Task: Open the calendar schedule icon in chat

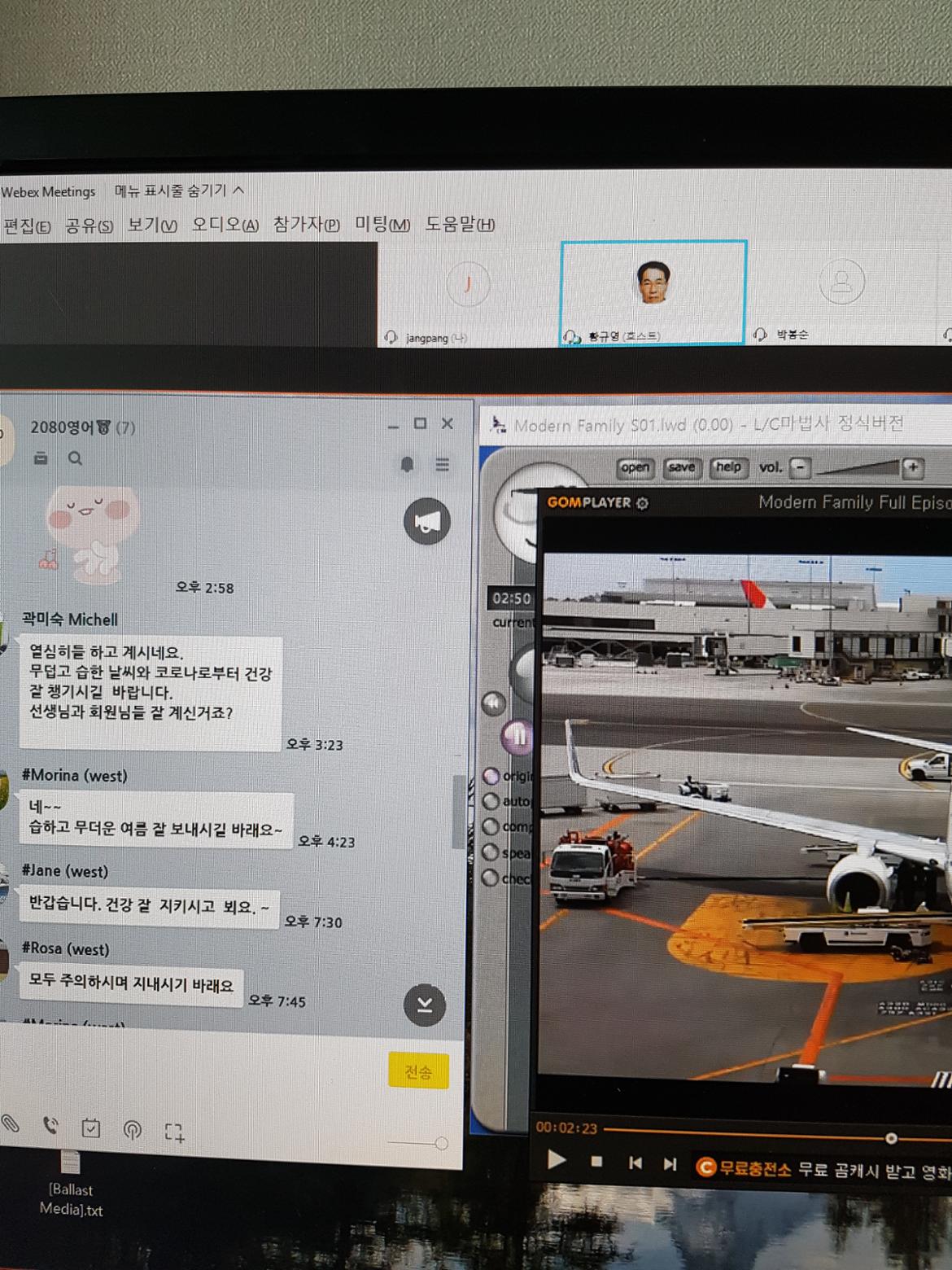Action: (91, 1128)
